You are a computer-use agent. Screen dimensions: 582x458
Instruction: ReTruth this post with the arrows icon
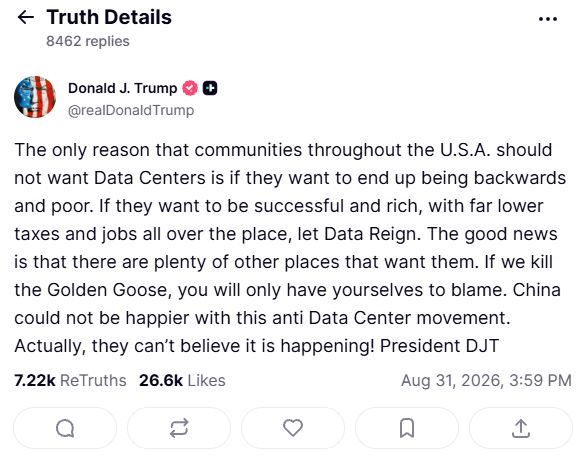(x=179, y=428)
